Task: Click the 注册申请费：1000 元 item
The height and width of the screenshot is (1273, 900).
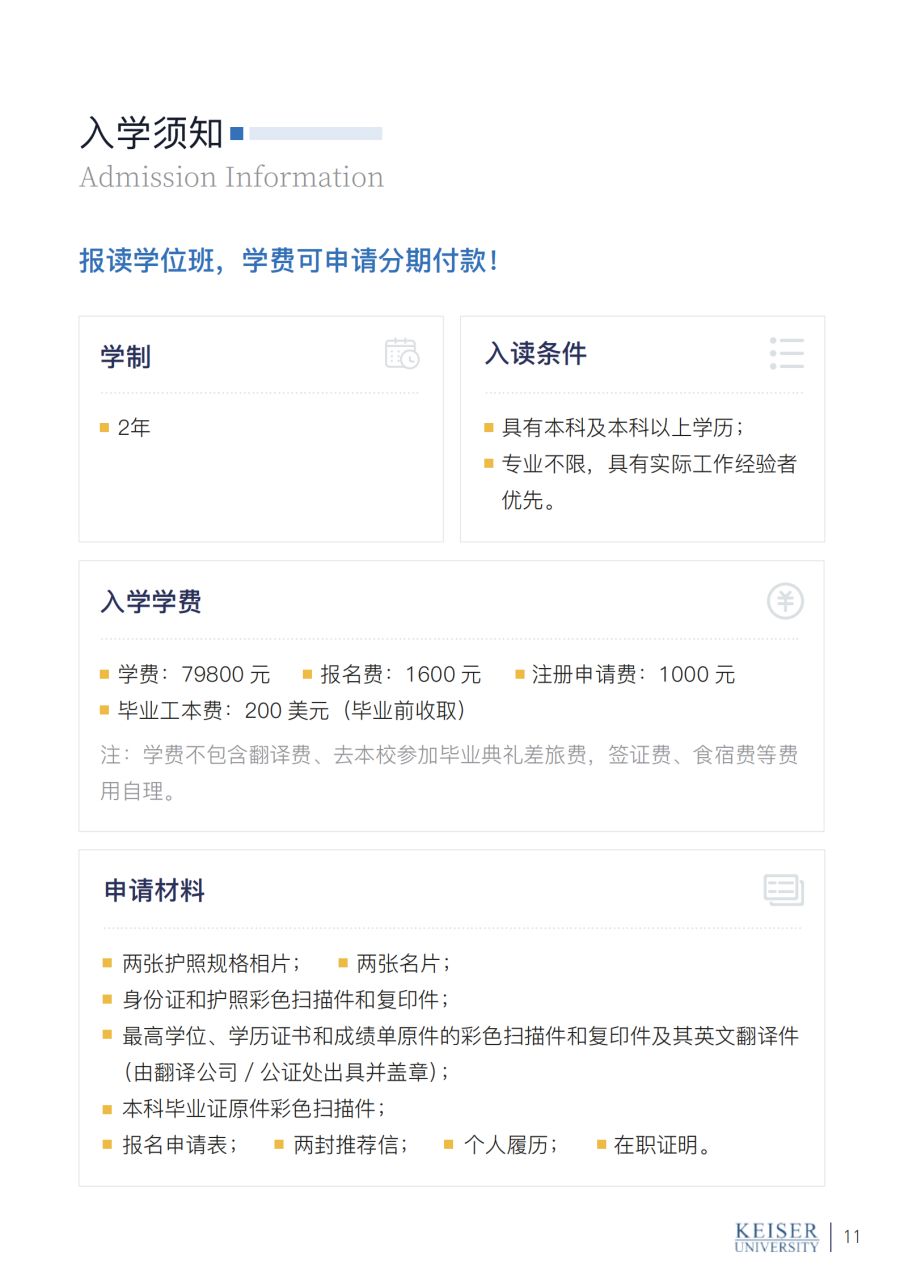Action: (x=634, y=674)
